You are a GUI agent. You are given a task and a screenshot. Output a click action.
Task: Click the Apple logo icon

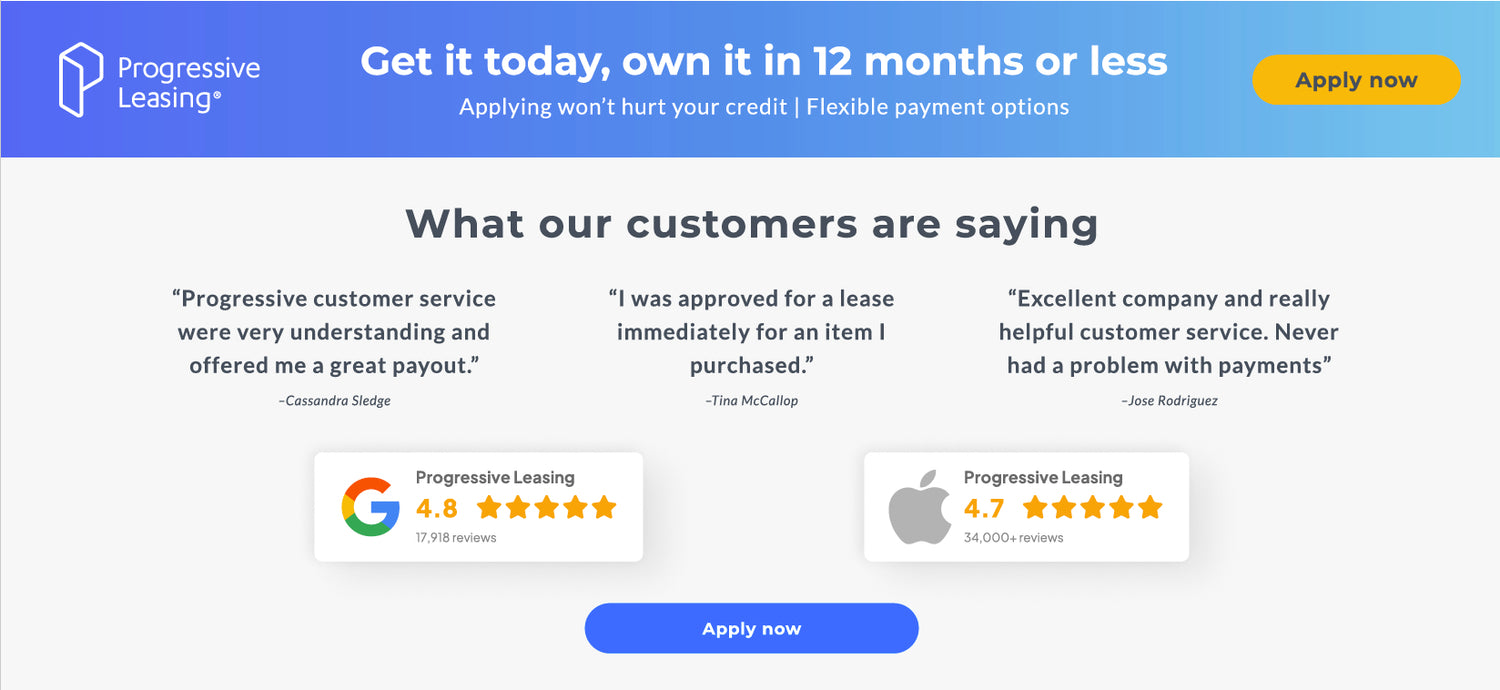pyautogui.click(x=919, y=507)
